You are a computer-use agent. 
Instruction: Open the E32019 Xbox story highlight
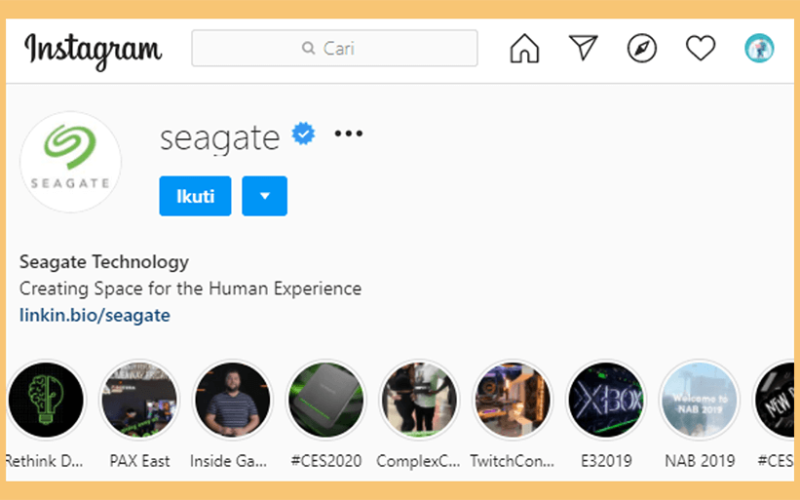coord(606,399)
